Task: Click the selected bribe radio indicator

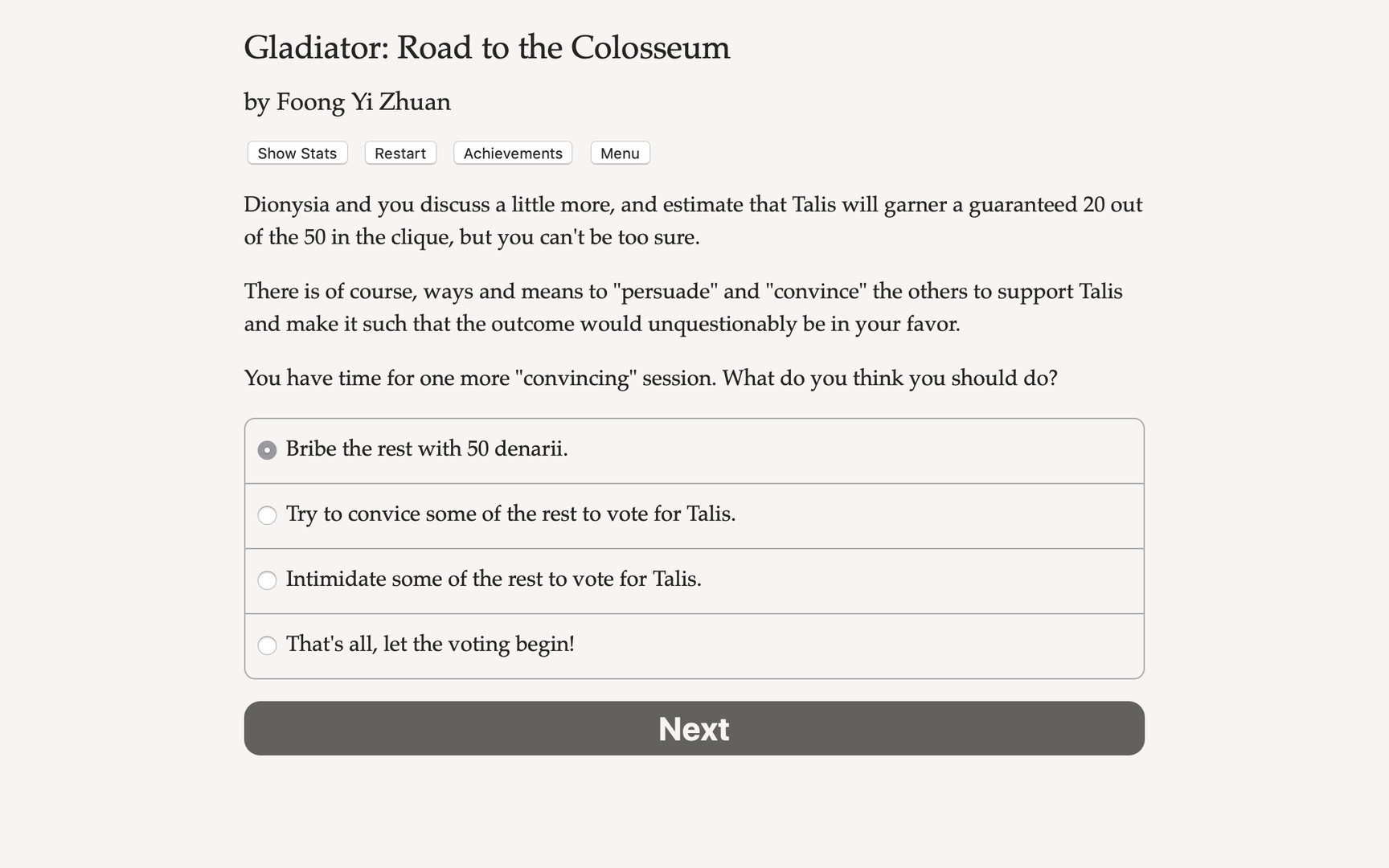Action: [267, 450]
